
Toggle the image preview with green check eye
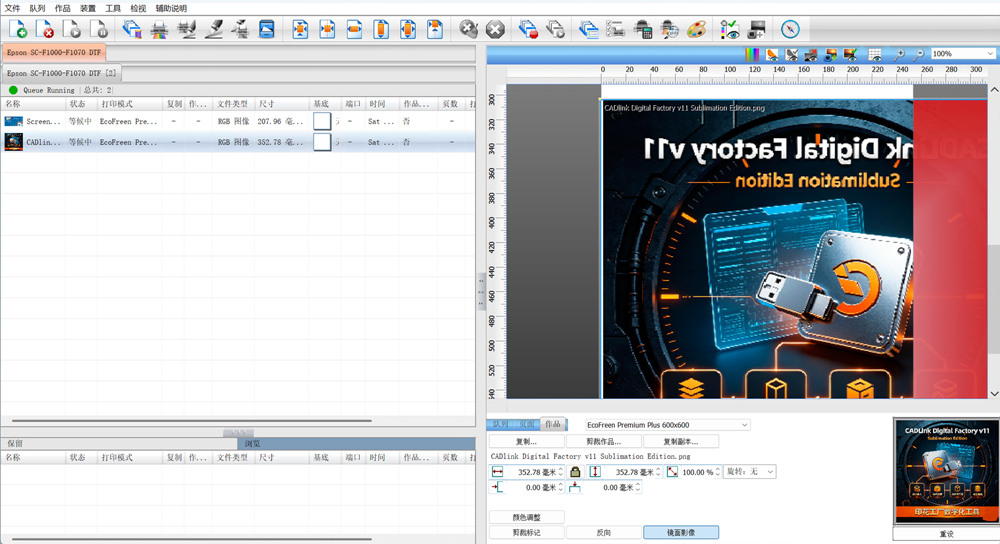pyautogui.click(x=850, y=54)
